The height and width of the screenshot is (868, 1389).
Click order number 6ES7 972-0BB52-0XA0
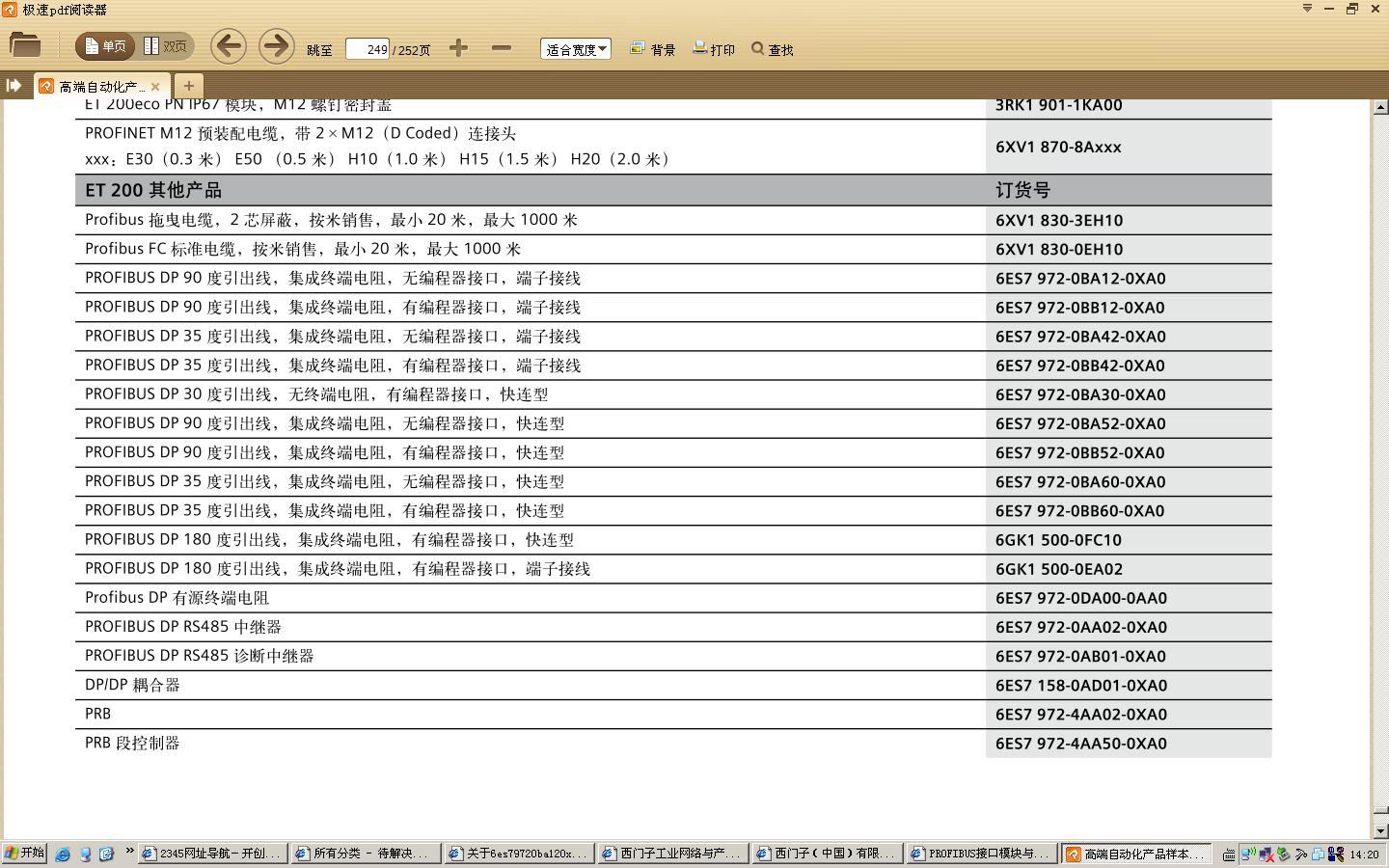1080,452
